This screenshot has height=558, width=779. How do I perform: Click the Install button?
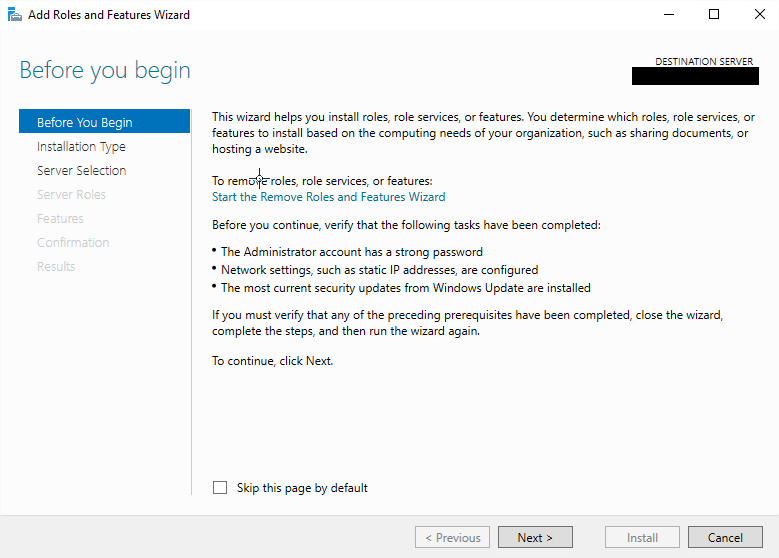(x=642, y=537)
